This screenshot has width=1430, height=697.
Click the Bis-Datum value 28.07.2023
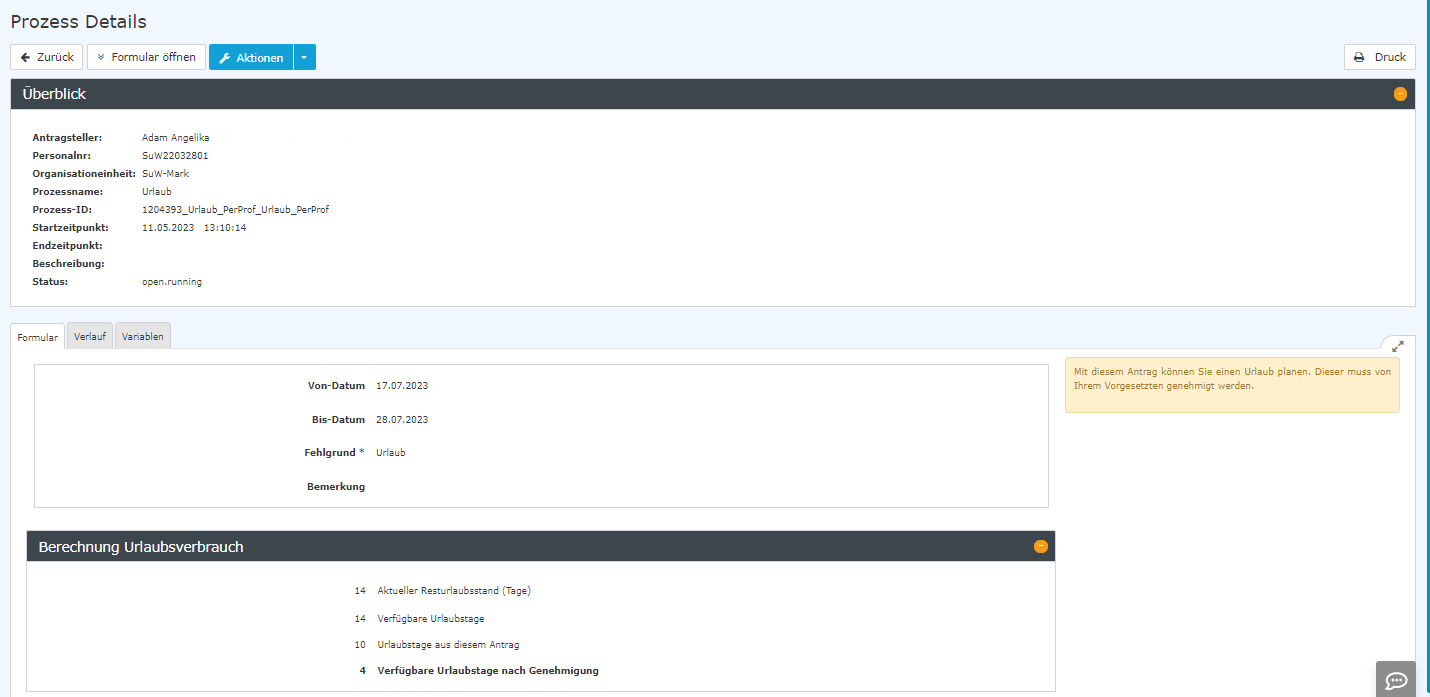402,419
